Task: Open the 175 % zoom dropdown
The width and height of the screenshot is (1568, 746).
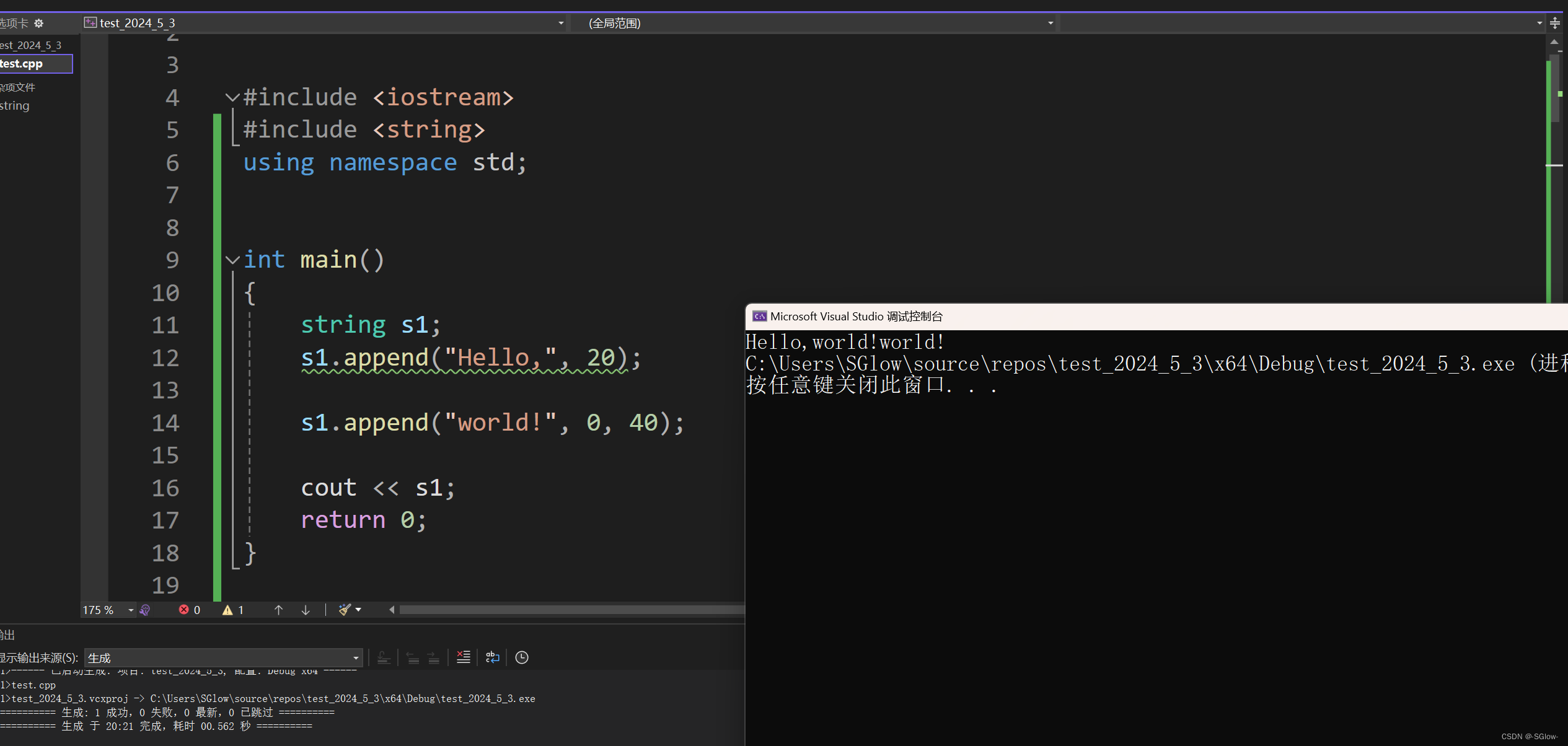Action: pyautogui.click(x=131, y=610)
